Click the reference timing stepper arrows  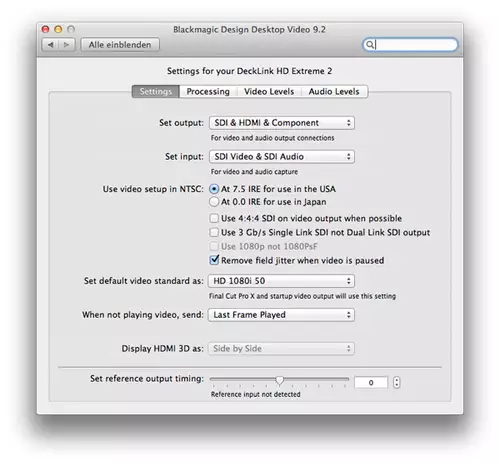396,383
